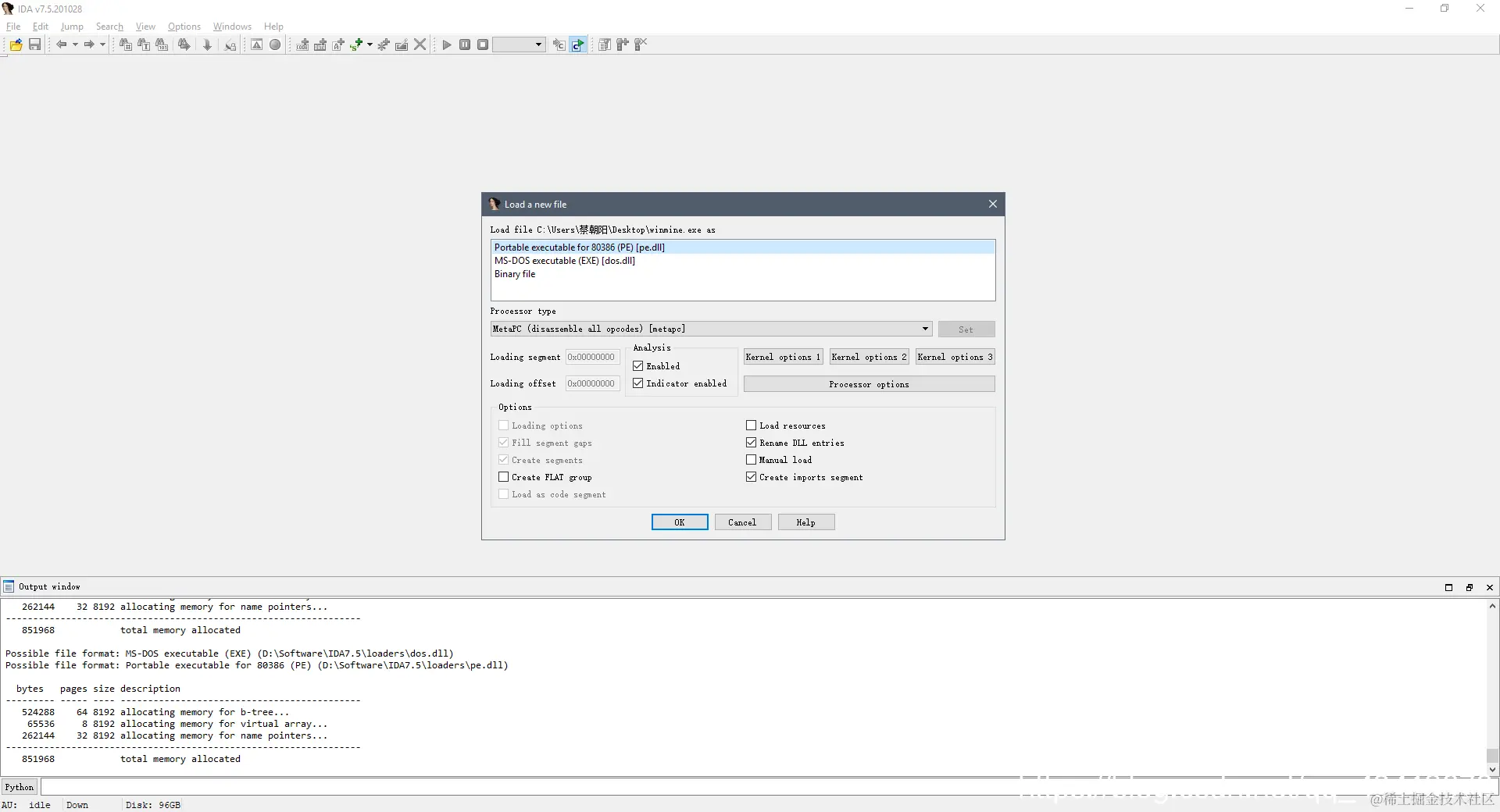Expand the structure icon dropdown arrow
The height and width of the screenshot is (812, 1500).
pos(370,45)
